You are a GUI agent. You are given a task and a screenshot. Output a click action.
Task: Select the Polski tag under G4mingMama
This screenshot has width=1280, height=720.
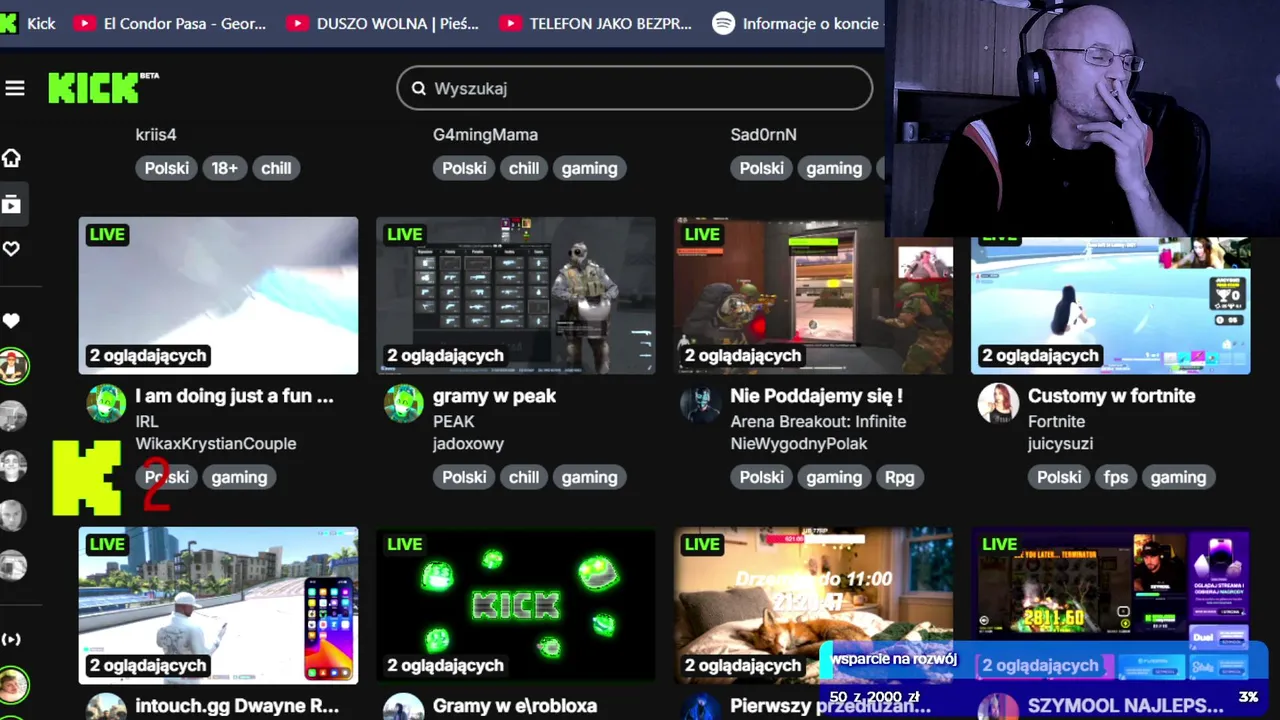[x=464, y=168]
